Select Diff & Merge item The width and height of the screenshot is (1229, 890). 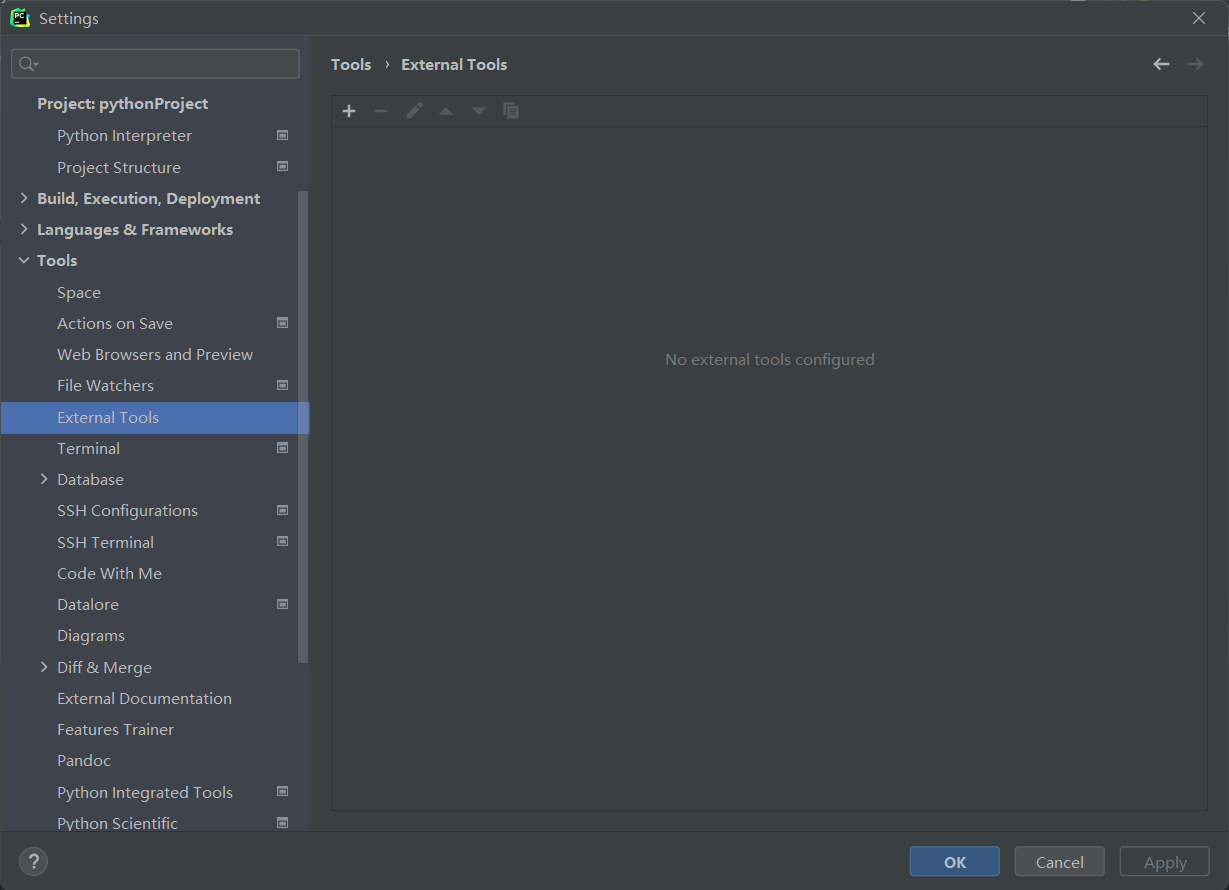click(104, 667)
